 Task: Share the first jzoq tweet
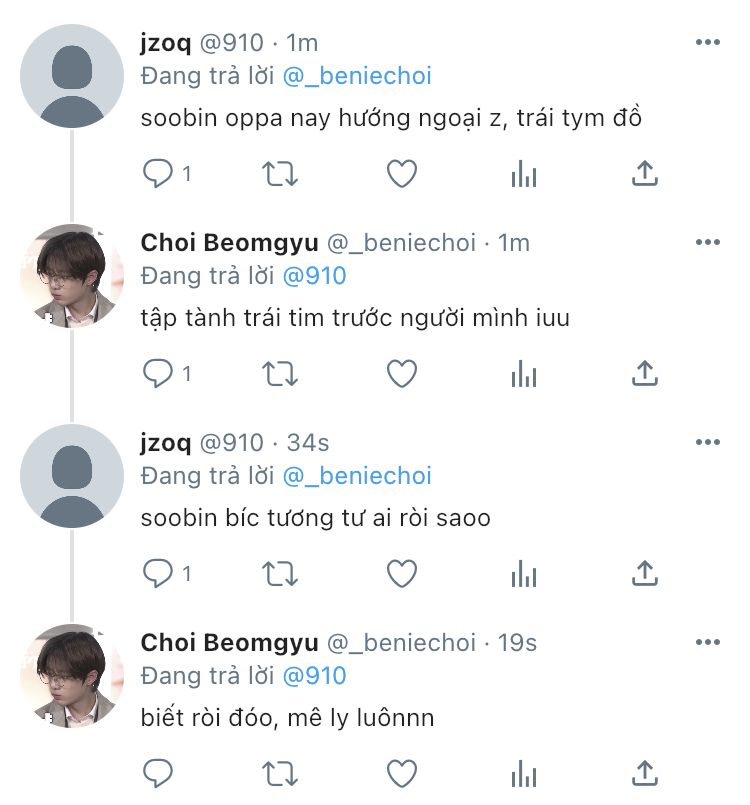pos(645,174)
